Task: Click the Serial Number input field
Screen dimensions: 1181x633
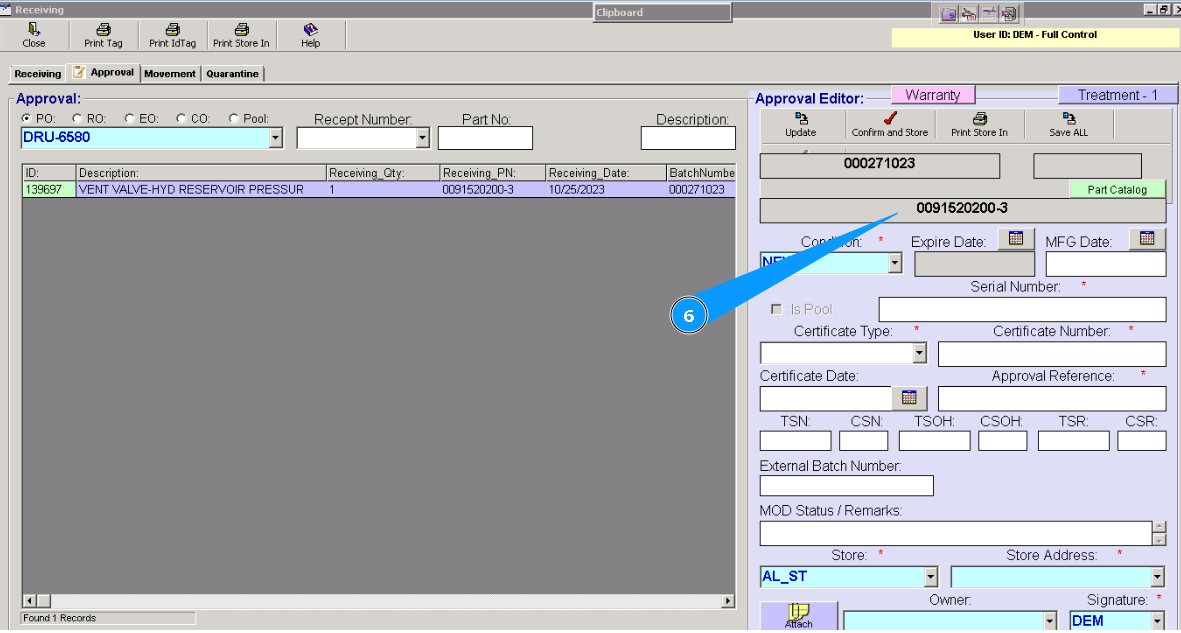Action: tap(1022, 310)
